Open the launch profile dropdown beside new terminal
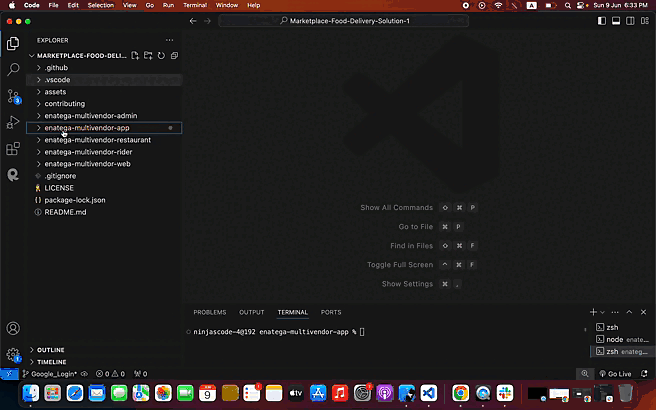This screenshot has height=410, width=656. (604, 312)
